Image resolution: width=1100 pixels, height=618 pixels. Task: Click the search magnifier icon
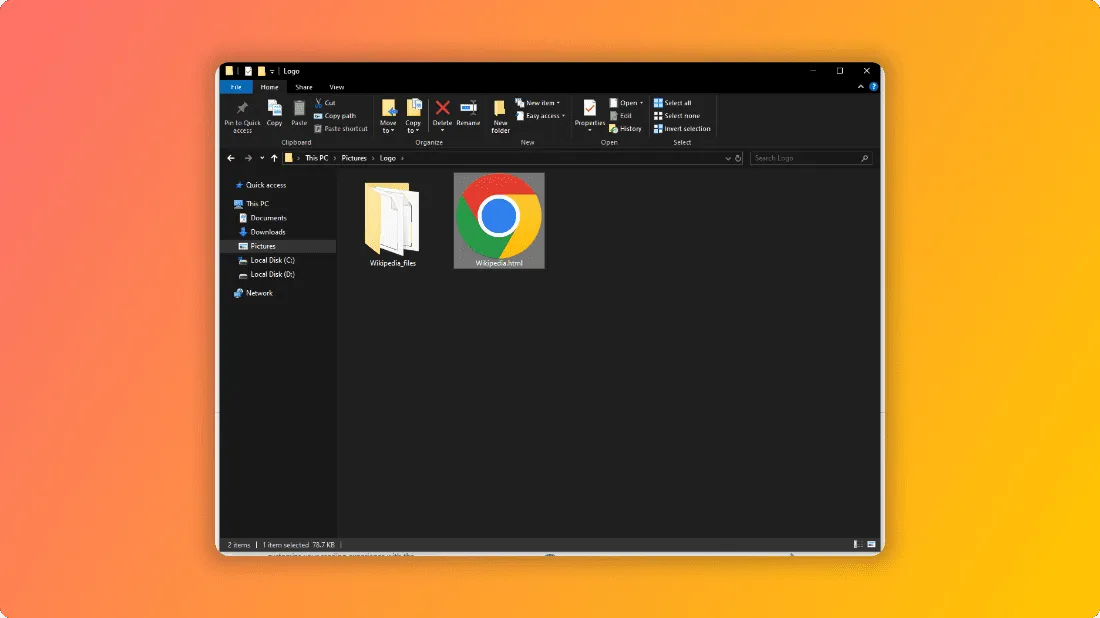click(x=864, y=159)
